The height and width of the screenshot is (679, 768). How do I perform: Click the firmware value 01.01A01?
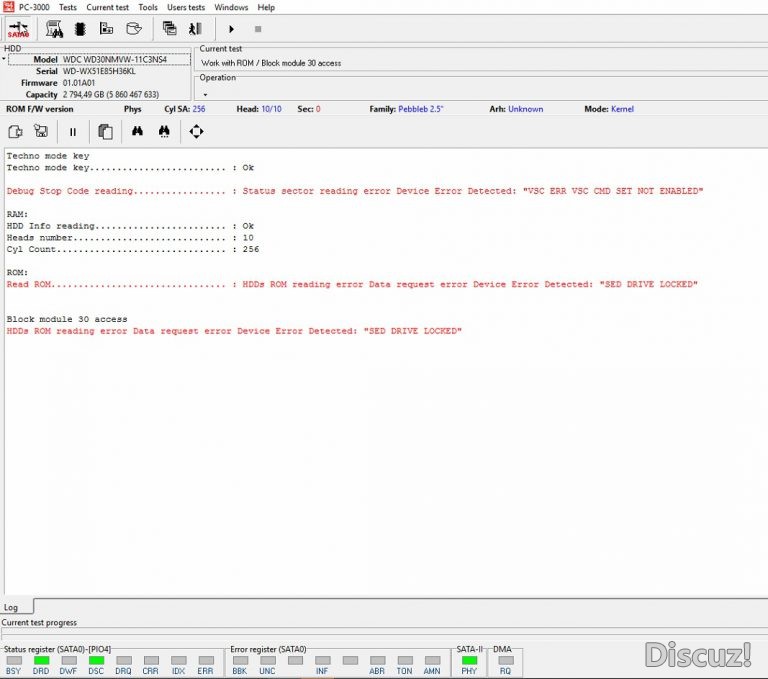point(79,83)
